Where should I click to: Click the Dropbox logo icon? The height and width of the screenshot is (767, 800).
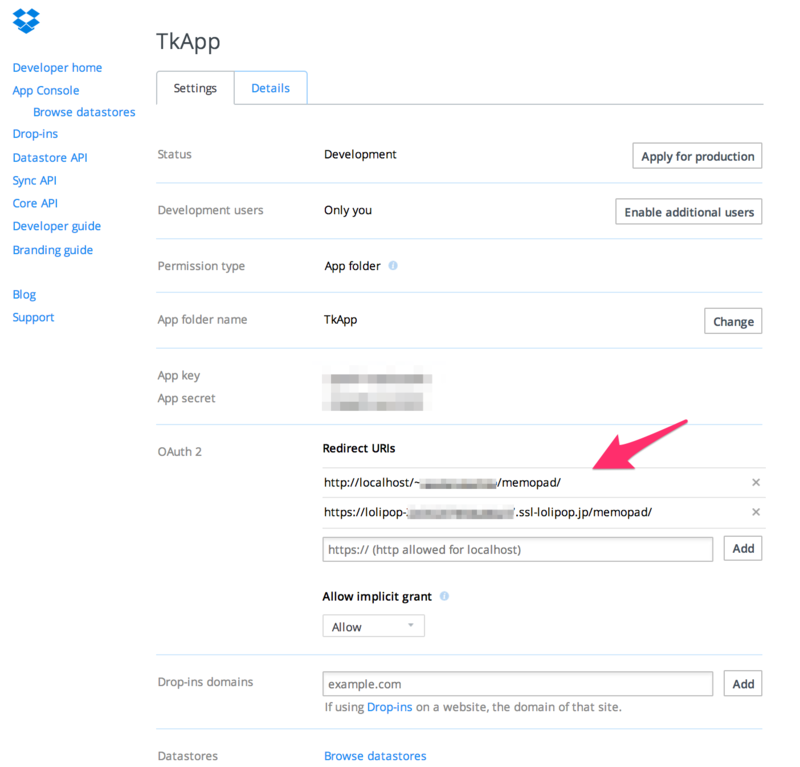click(x=26, y=19)
